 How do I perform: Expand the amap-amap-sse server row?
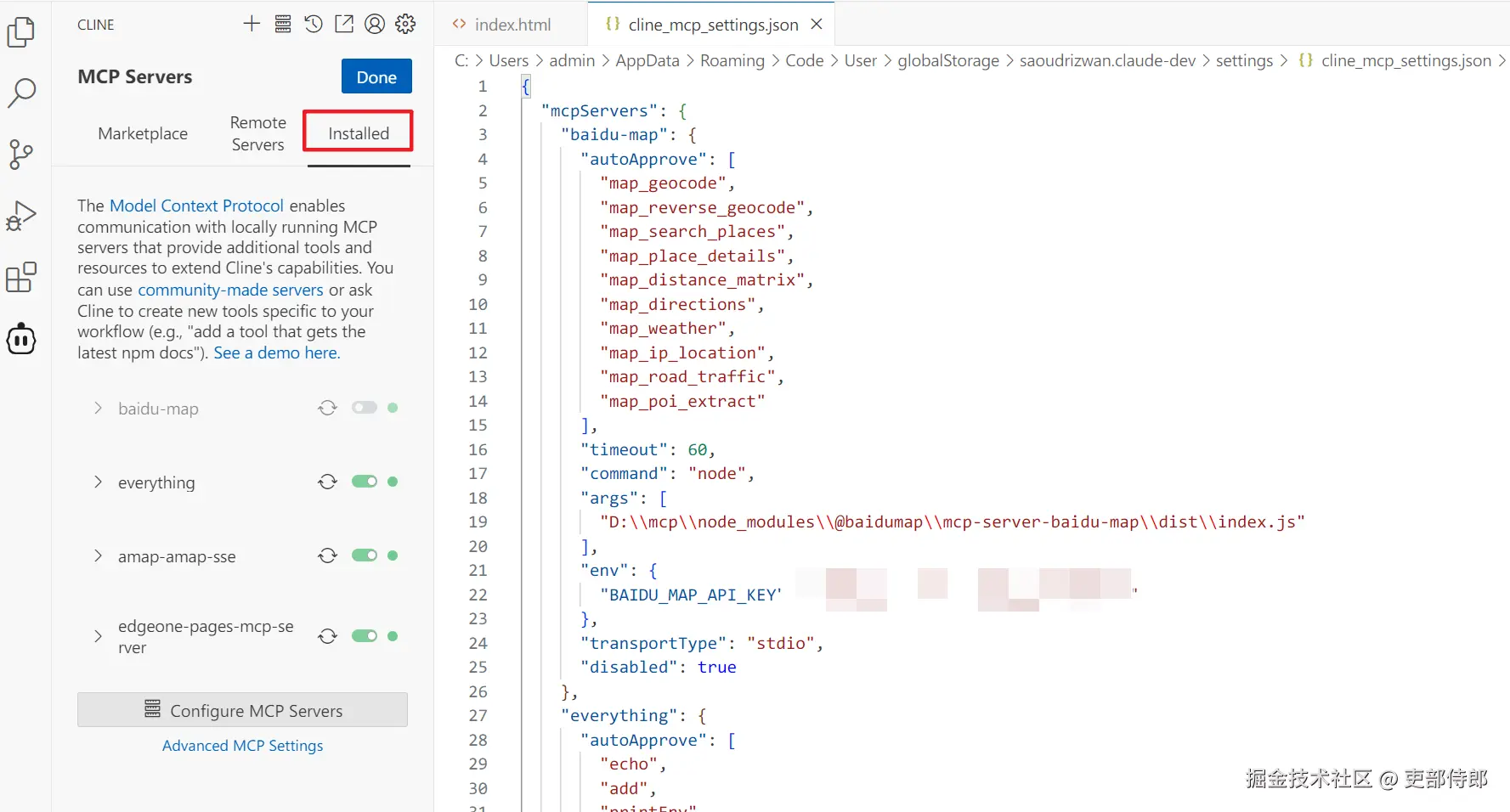pos(98,556)
